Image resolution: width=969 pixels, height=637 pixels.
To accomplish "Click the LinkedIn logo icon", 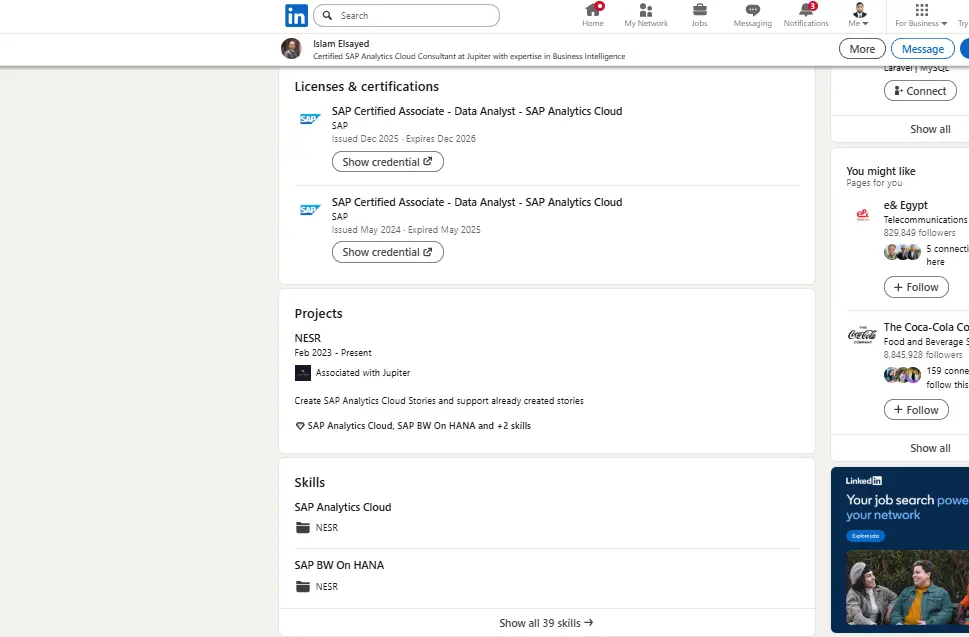I will pos(296,15).
